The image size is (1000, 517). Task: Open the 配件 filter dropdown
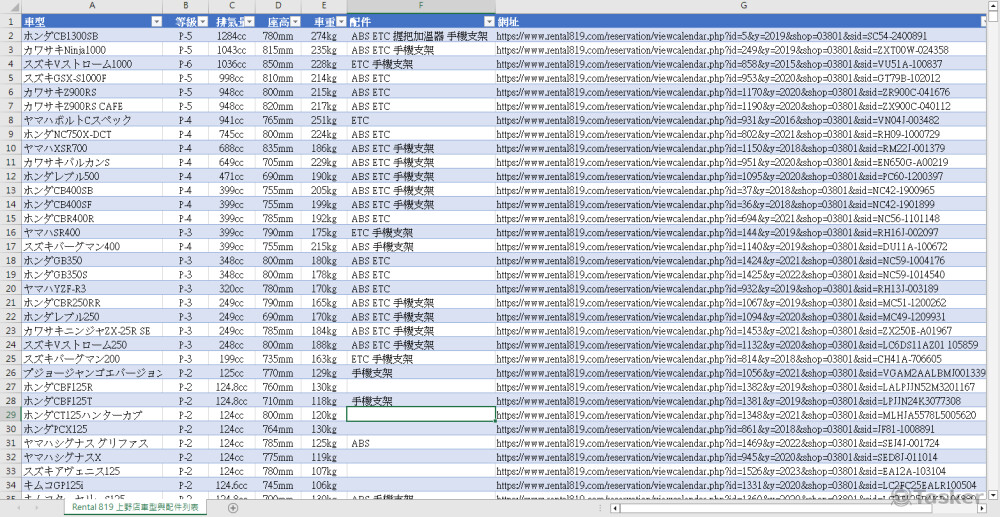pos(488,21)
